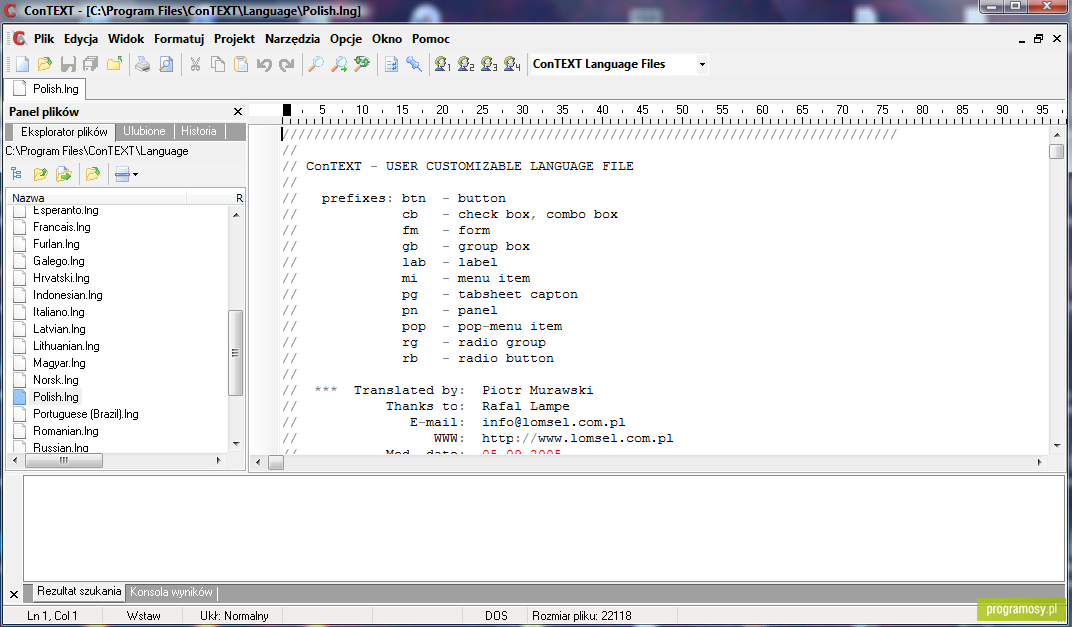Open the Widok menu
The image size is (1072, 627).
[126, 39]
